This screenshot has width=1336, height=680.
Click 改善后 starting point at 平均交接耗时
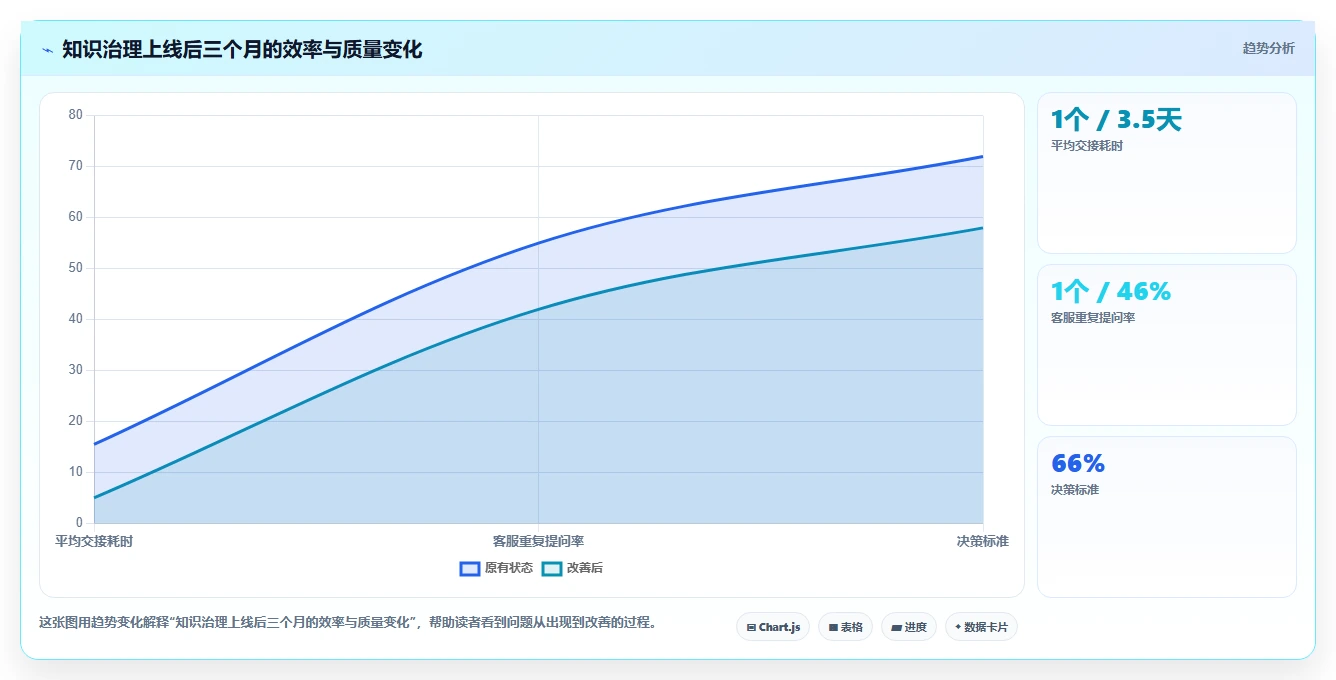point(94,498)
